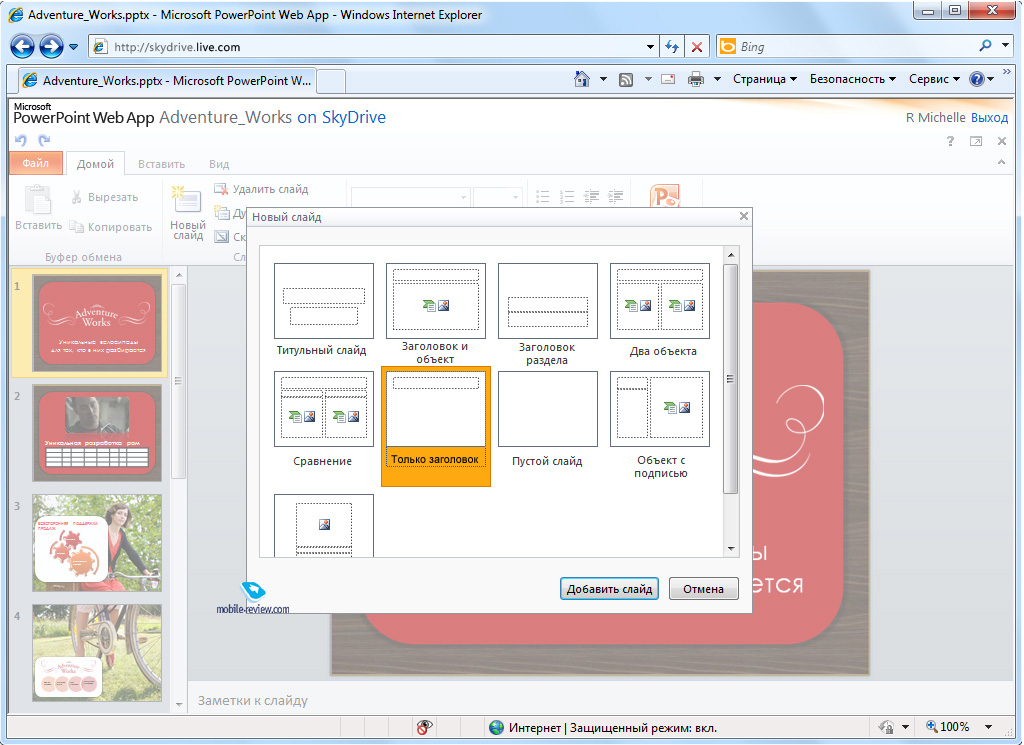Sign out using the Выход link
Viewport: 1024px width, 745px height.
coord(989,118)
